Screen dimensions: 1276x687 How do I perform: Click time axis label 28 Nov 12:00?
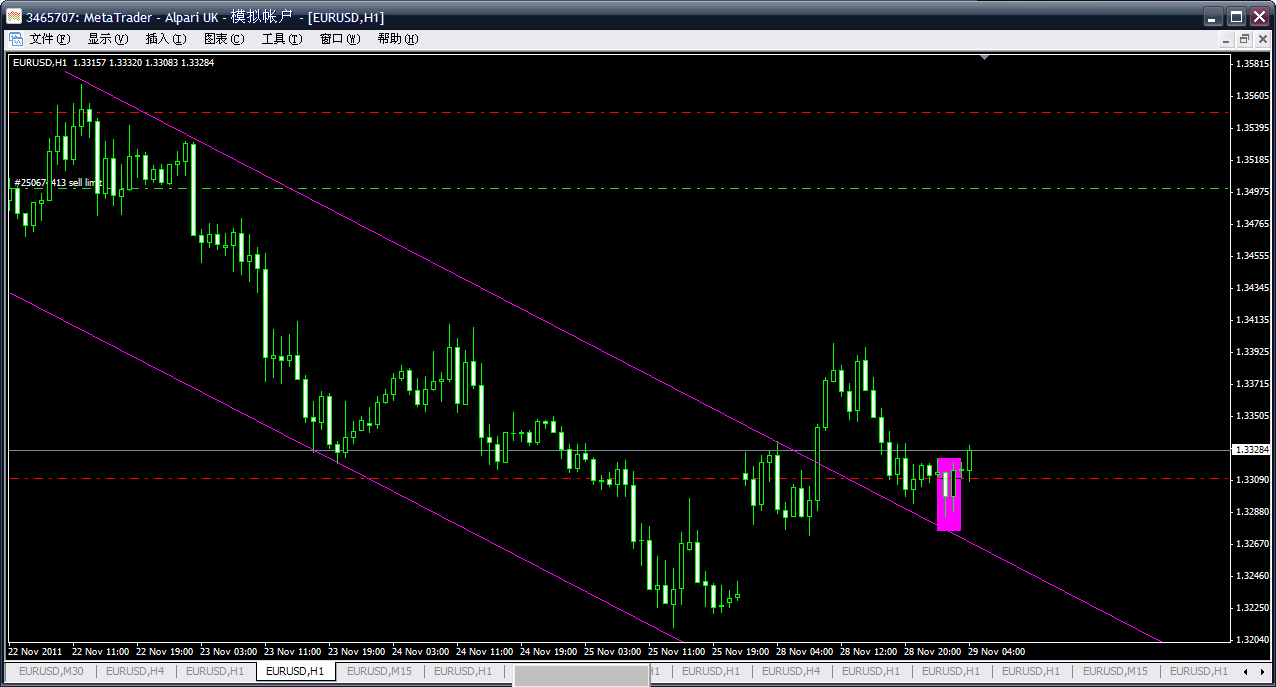click(x=868, y=651)
